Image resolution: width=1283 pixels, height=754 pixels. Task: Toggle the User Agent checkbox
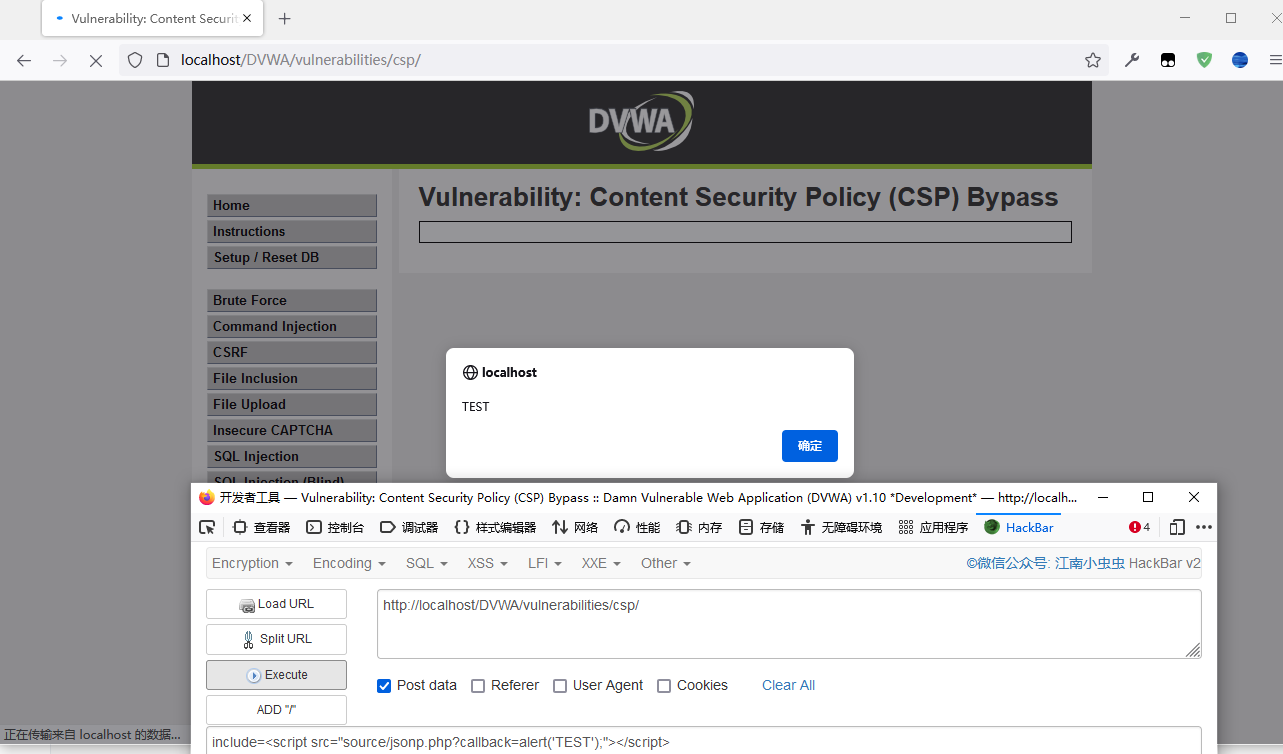point(560,686)
